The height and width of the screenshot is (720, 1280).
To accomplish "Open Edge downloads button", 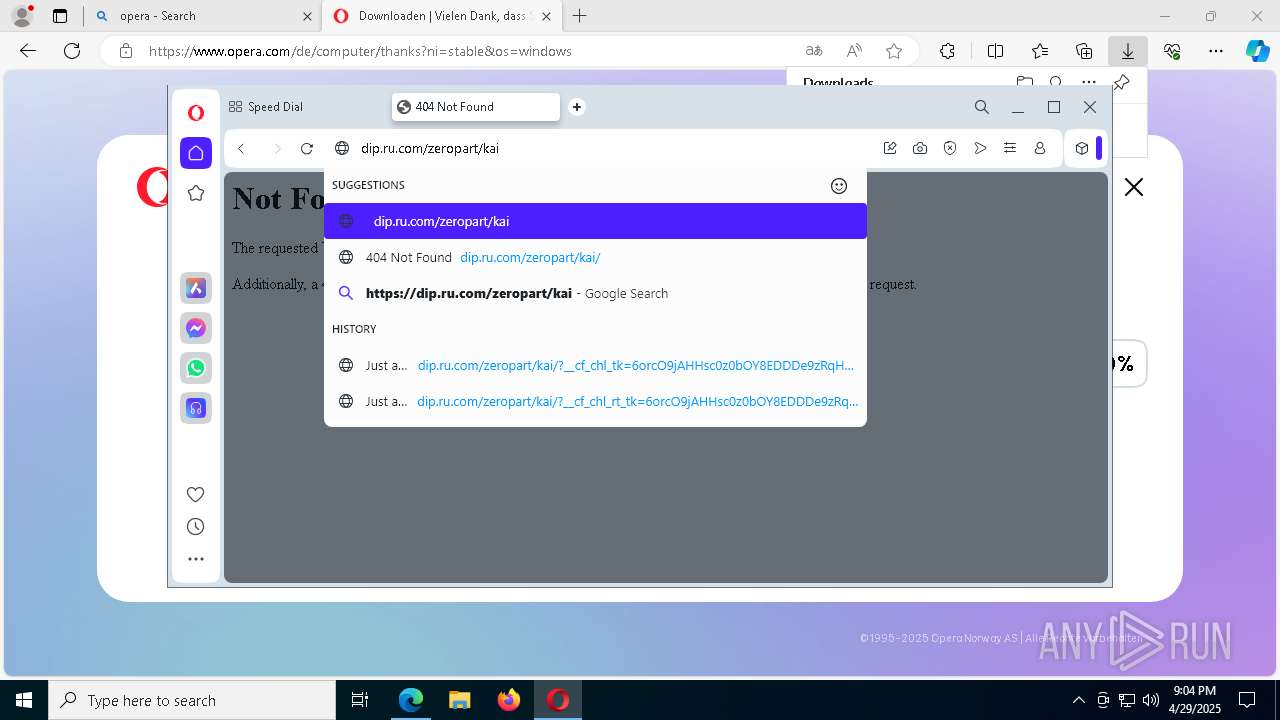I will tap(1128, 51).
